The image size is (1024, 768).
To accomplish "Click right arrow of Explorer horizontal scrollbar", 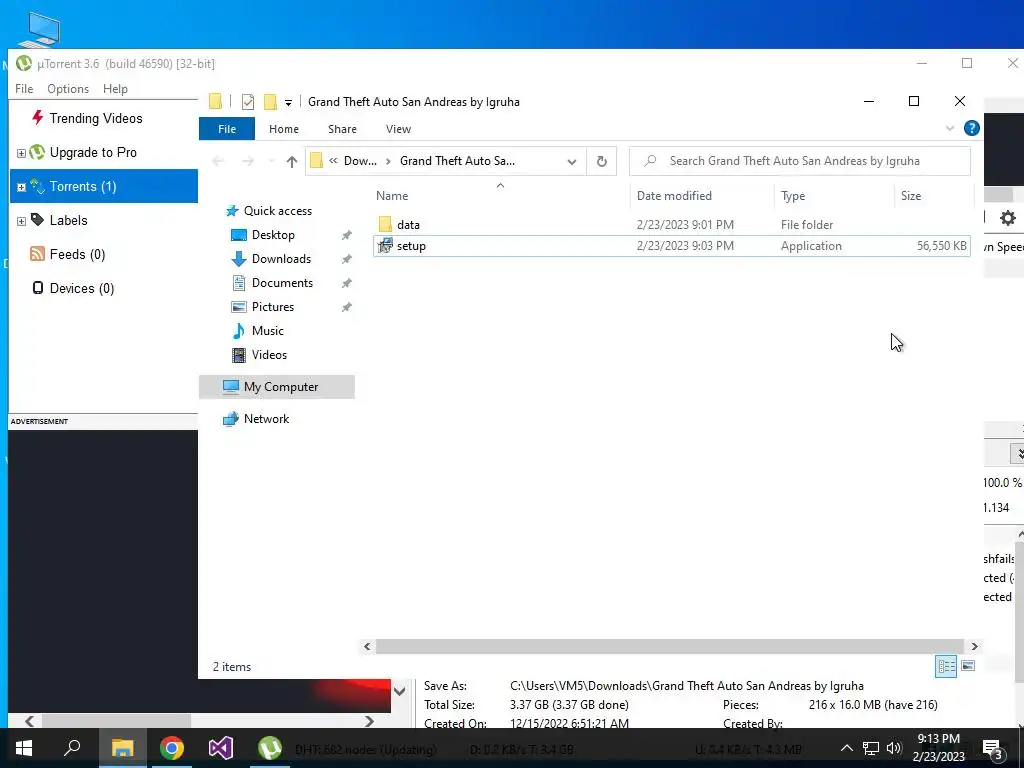I will tap(974, 647).
